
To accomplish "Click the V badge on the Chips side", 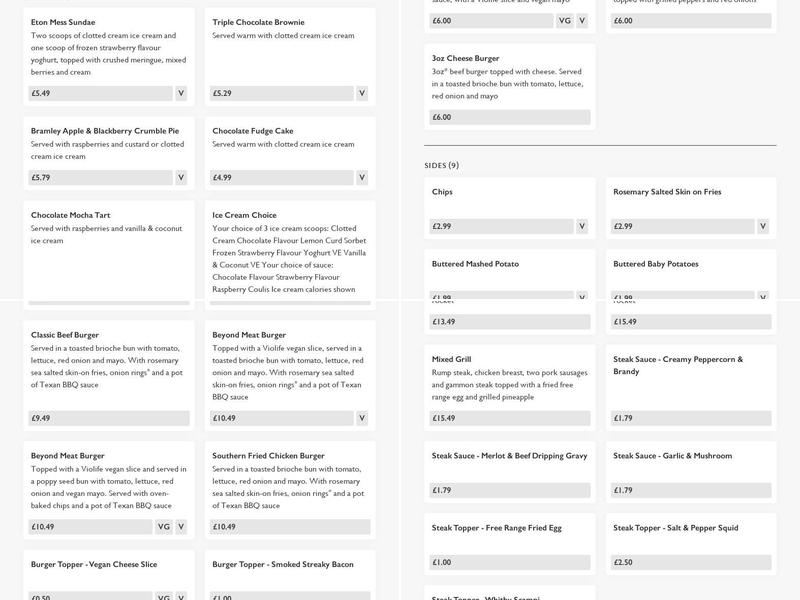I will click(x=582, y=227).
